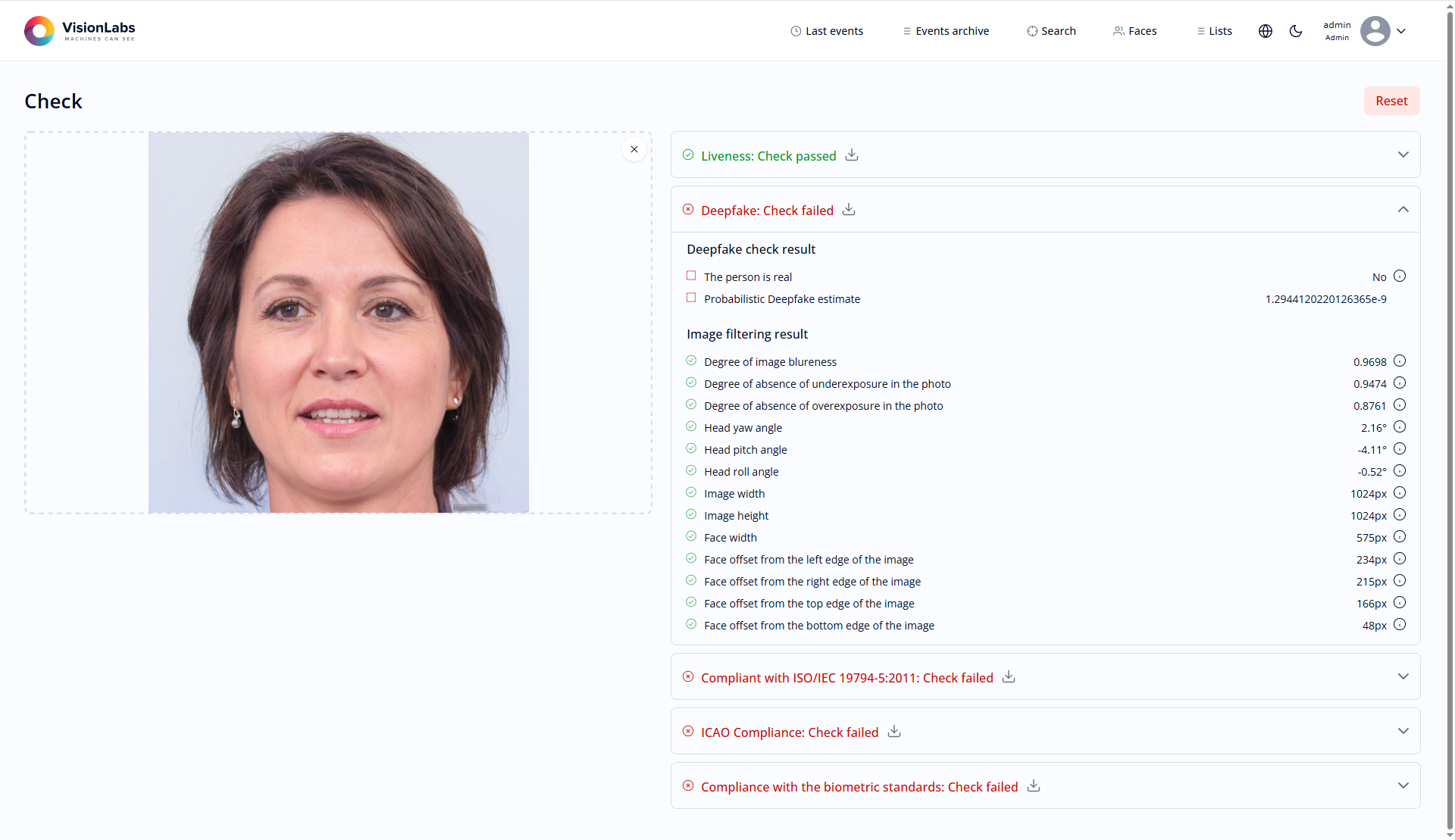Open info for Head yaw angle

(1400, 427)
